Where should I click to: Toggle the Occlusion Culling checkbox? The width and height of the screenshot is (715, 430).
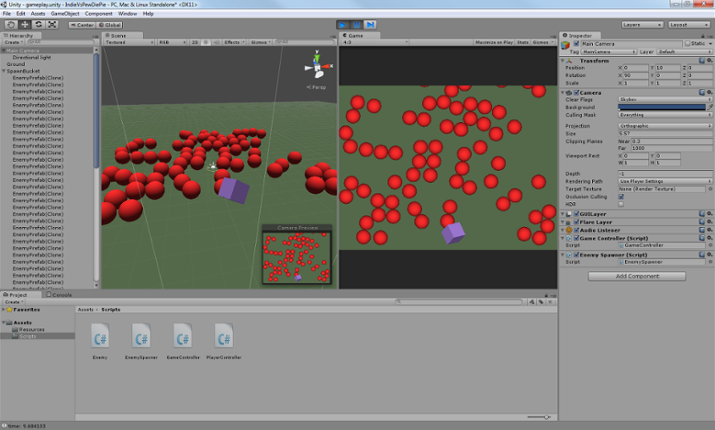pyautogui.click(x=621, y=197)
